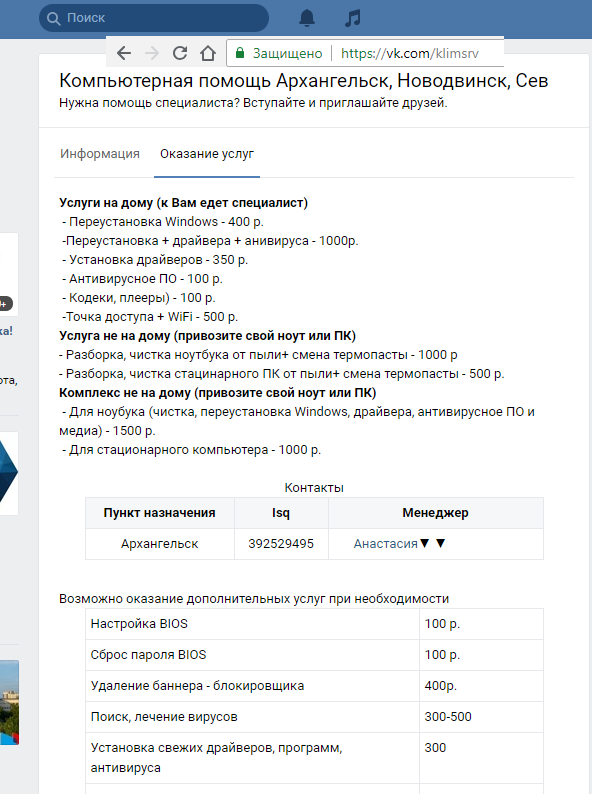
Task: Click the ISQ number 392529495 cell
Action: click(281, 544)
